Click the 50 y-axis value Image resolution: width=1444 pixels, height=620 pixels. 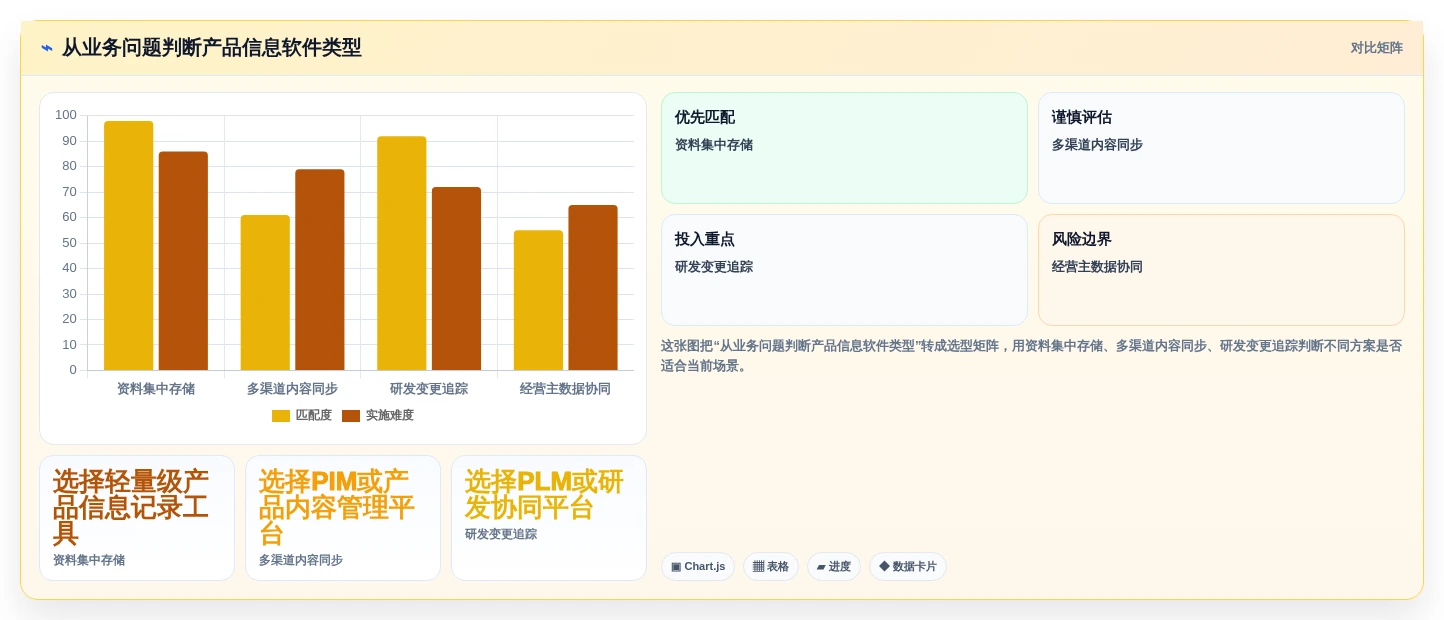(69, 243)
